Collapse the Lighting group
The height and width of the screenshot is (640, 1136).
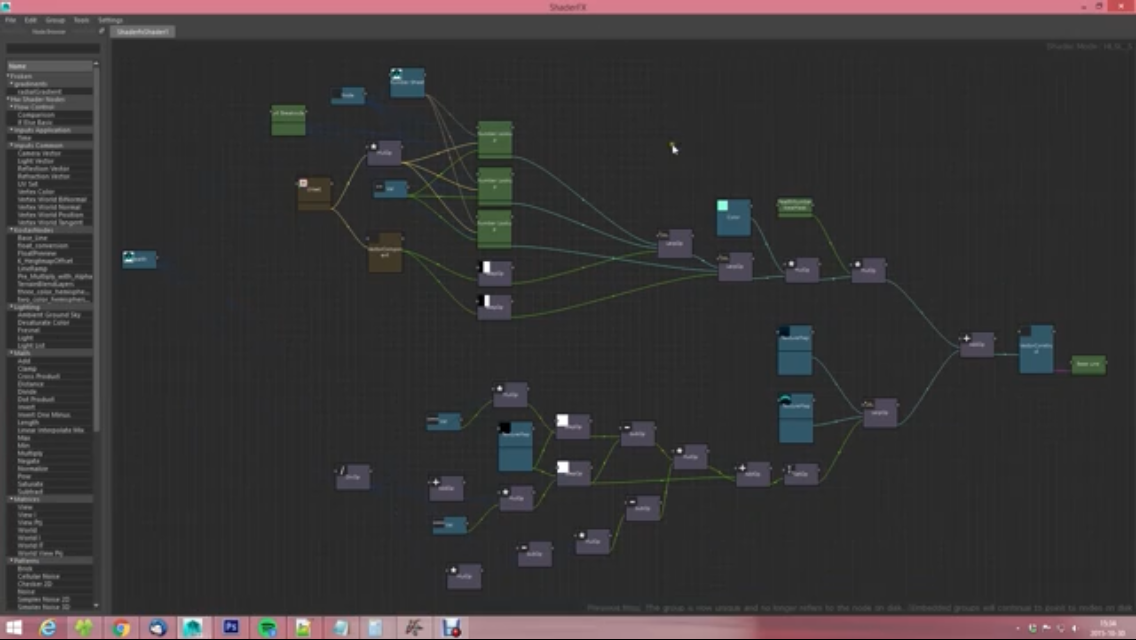coord(12,307)
